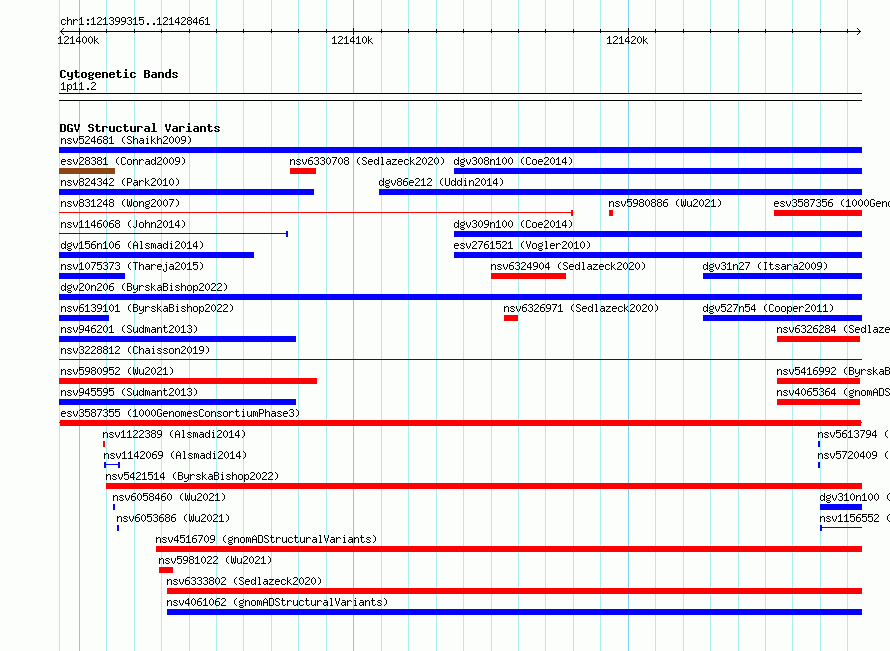Click the 121410k ruler tick label
The image size is (890, 651).
[x=352, y=40]
